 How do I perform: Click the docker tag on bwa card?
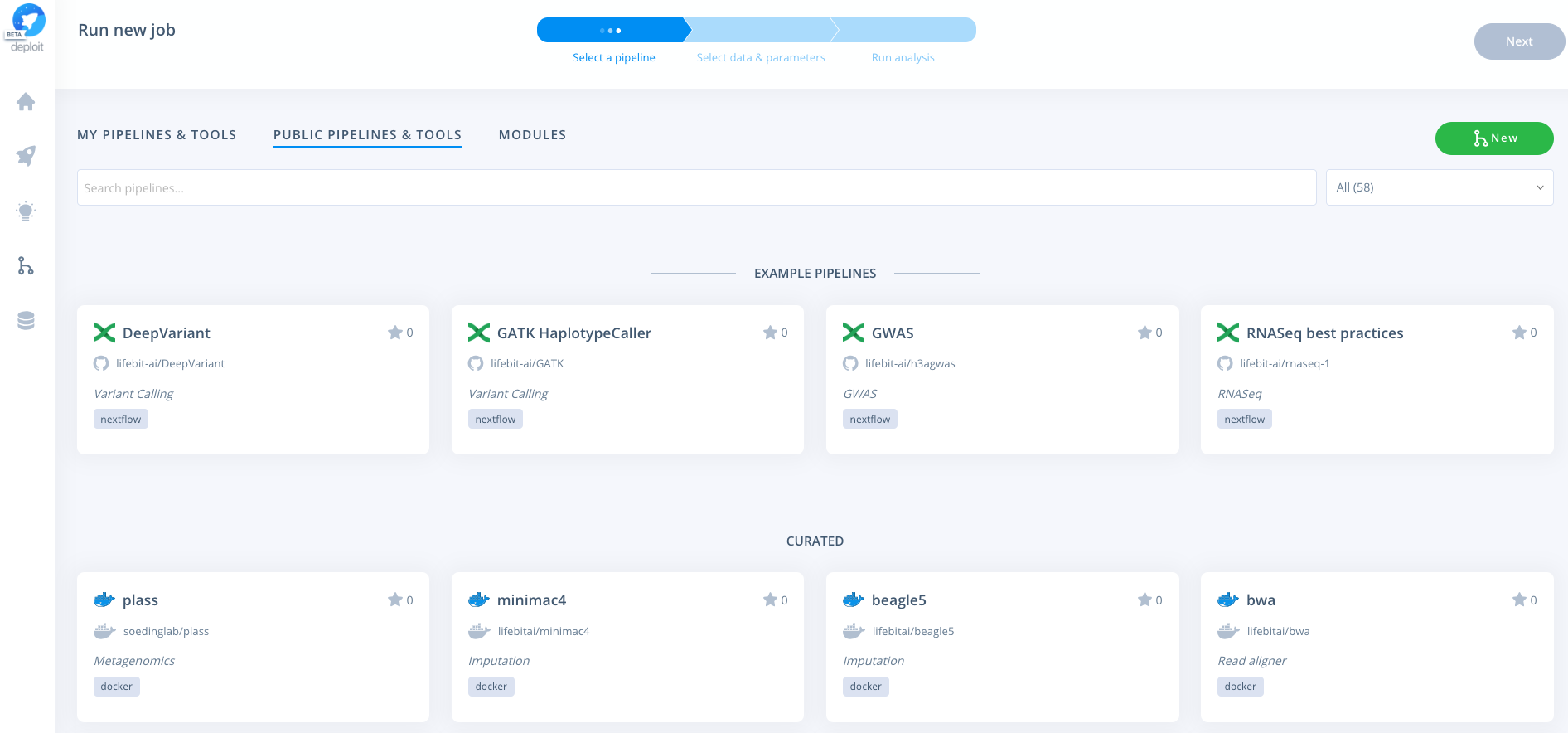pyautogui.click(x=1240, y=686)
